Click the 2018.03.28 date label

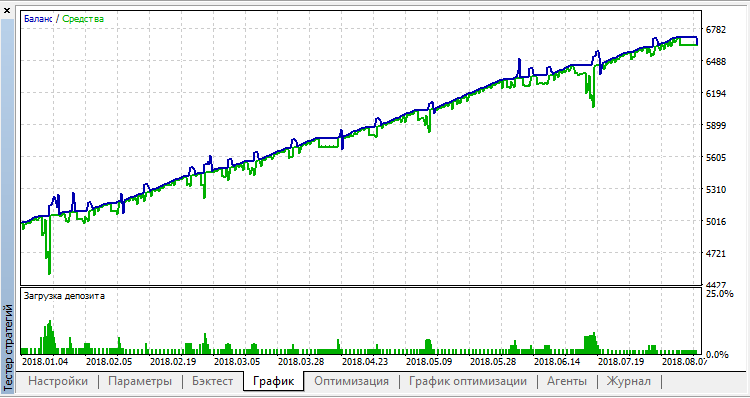point(300,361)
